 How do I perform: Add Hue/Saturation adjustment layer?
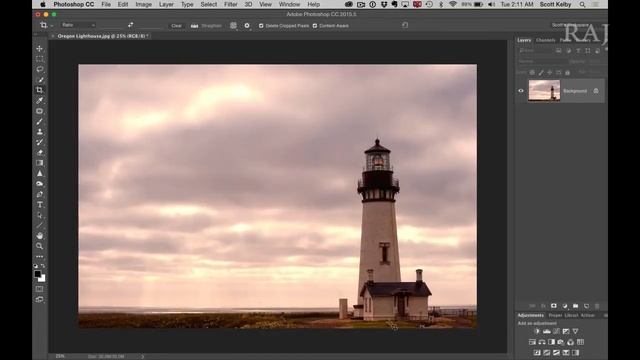(532, 342)
